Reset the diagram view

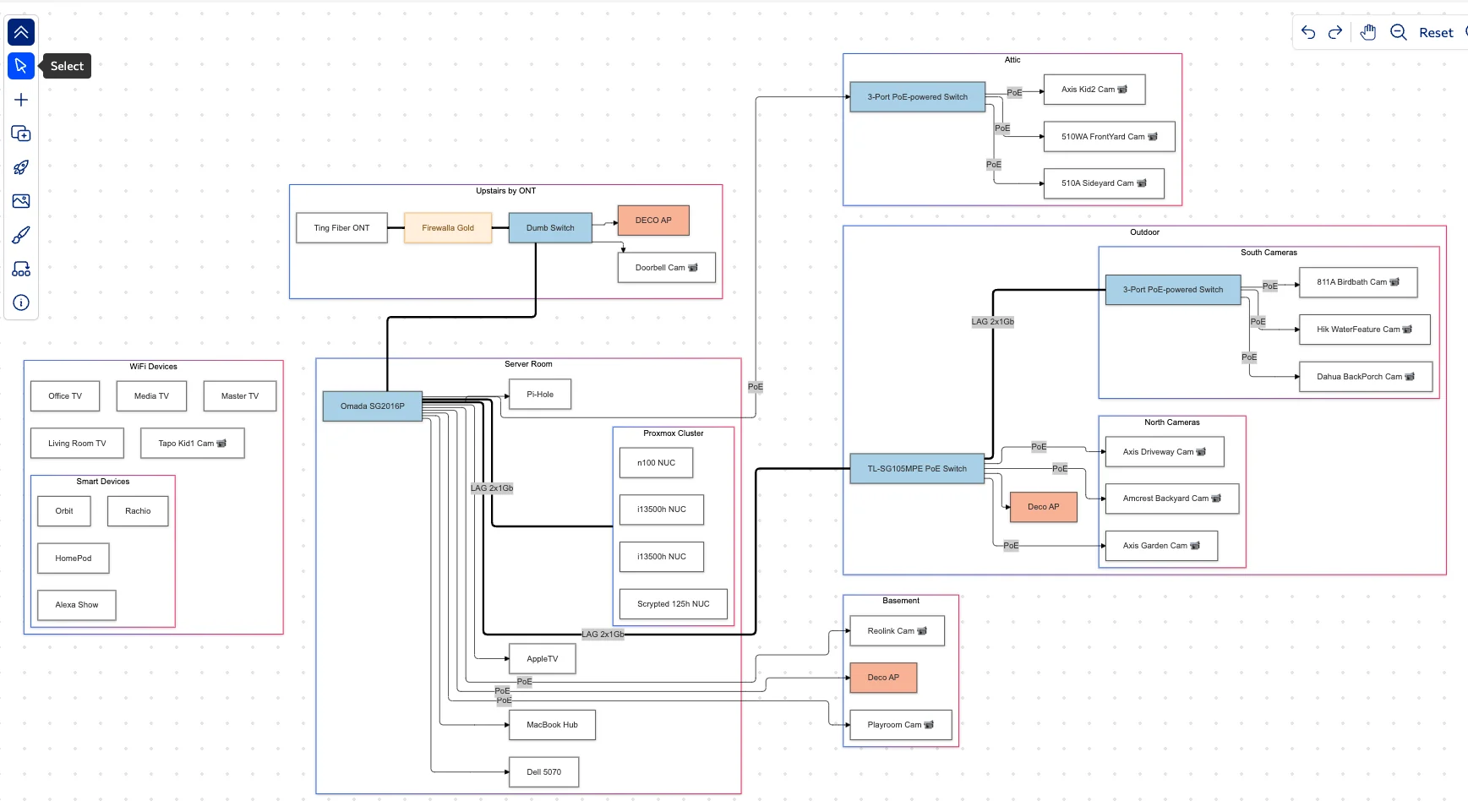coord(1436,32)
